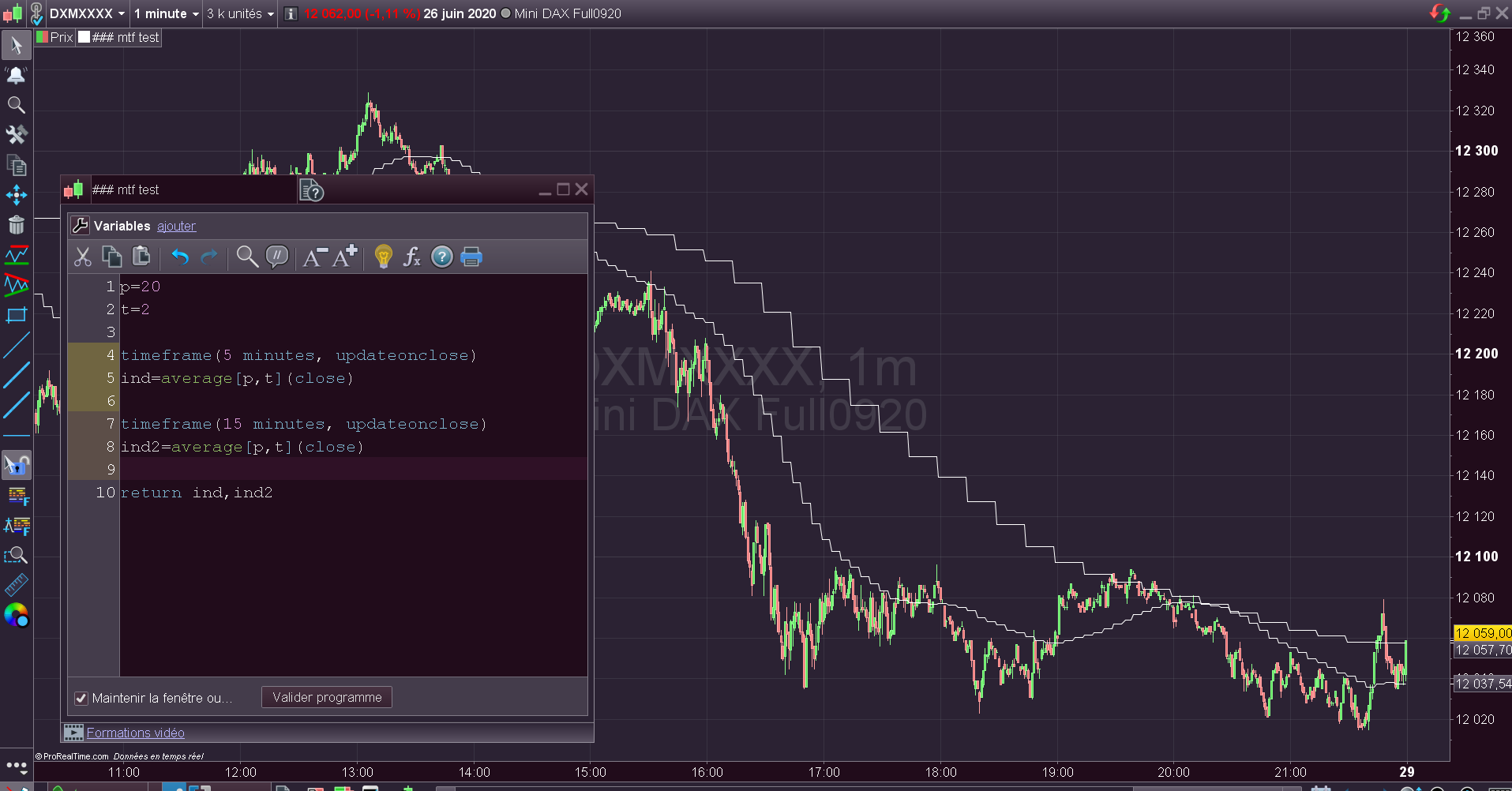This screenshot has height=791, width=1512.
Task: Open the alerts bell tool
Action: pos(16,75)
